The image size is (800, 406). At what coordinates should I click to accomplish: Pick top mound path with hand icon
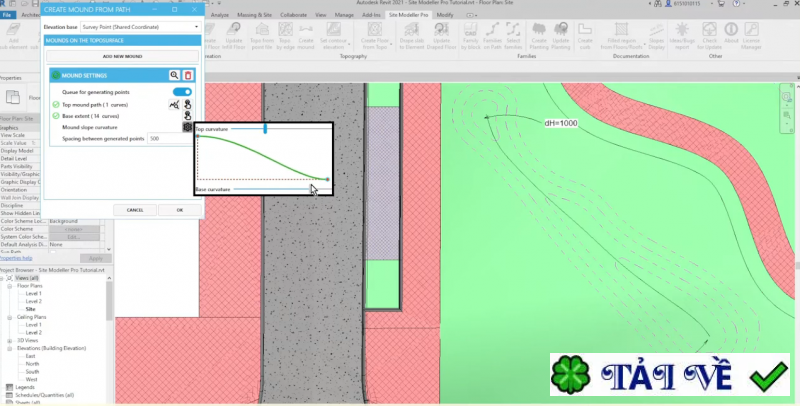[x=187, y=103]
